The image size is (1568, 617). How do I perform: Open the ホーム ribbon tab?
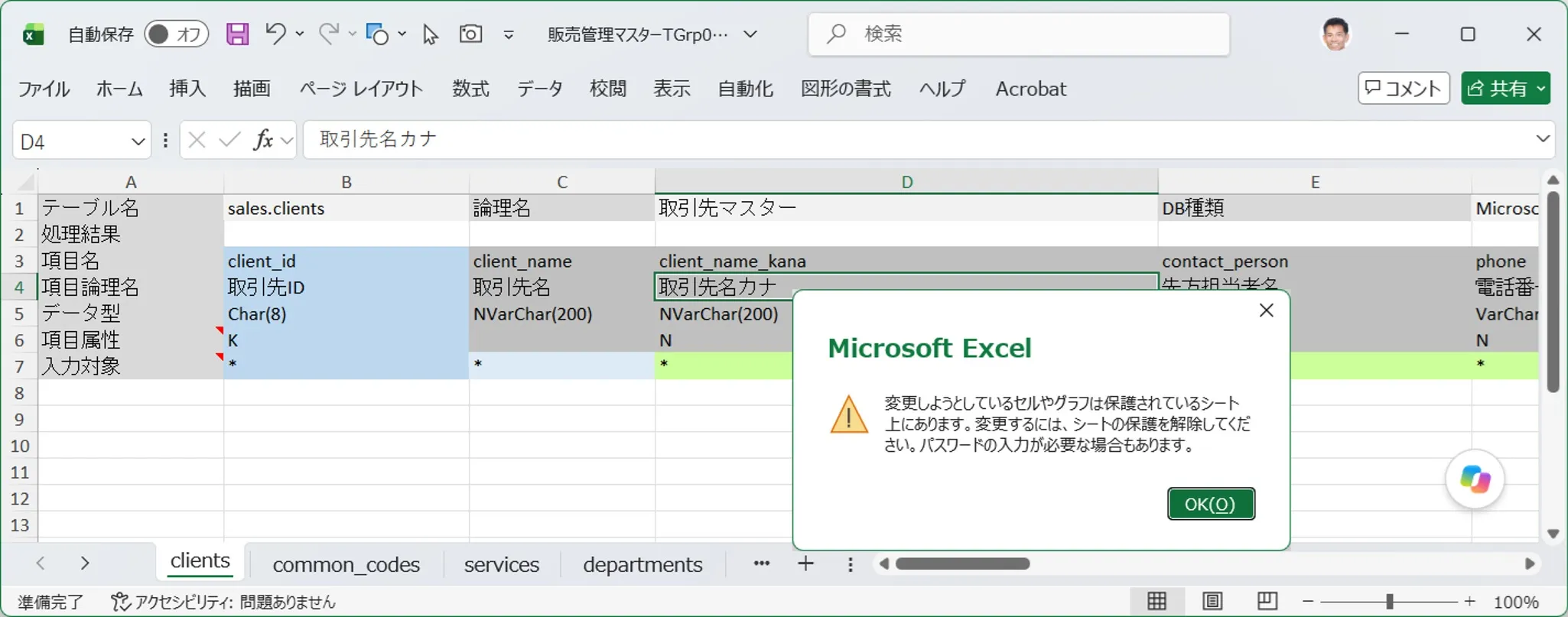point(119,89)
